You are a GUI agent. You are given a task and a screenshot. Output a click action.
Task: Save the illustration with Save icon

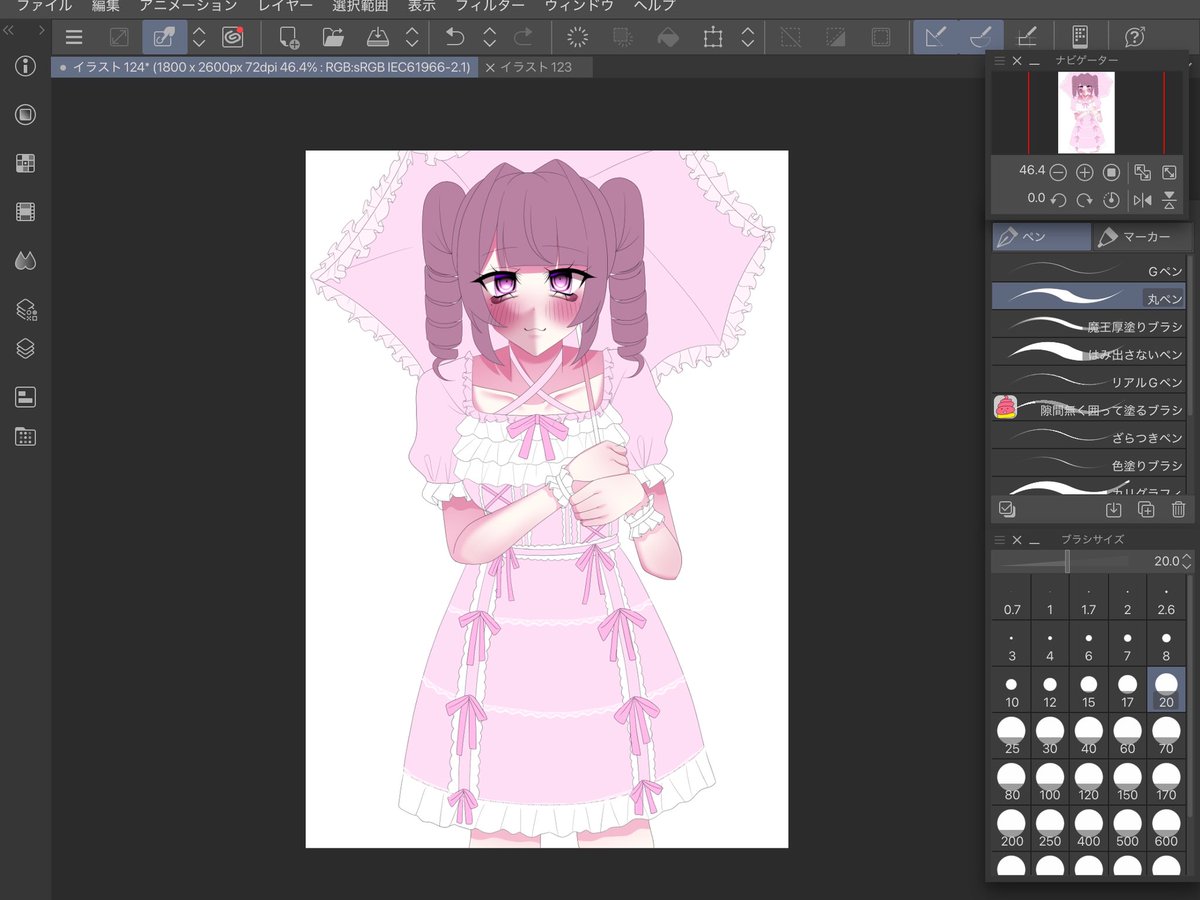tap(377, 38)
